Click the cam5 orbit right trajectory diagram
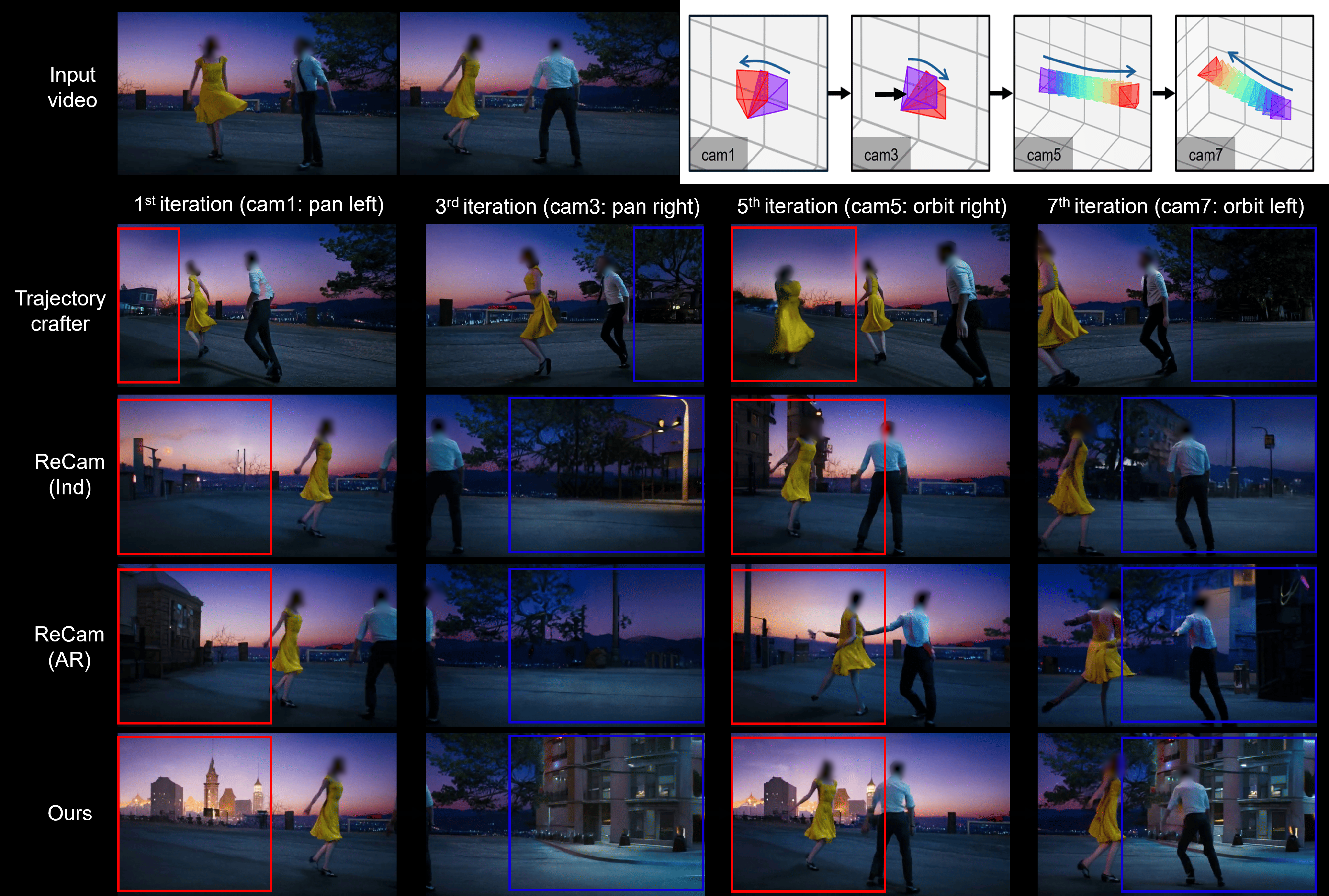 pos(1082,93)
